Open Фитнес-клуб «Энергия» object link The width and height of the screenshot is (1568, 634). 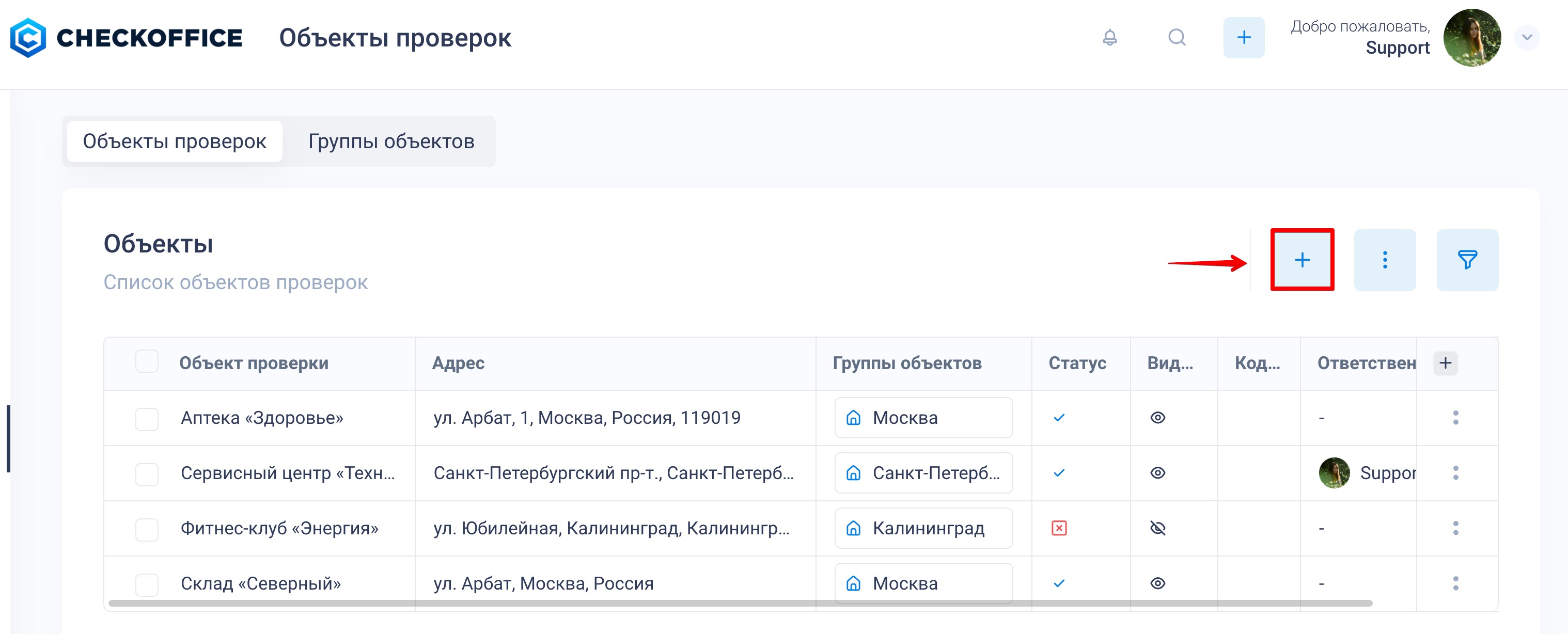tap(279, 528)
